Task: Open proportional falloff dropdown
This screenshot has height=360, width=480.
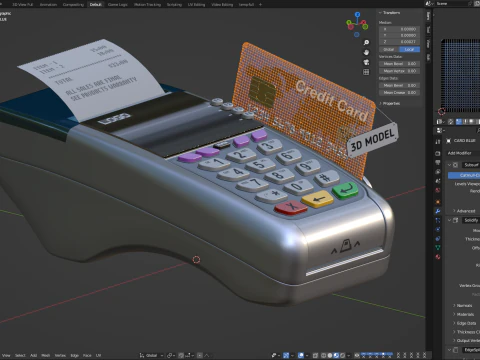Action: pos(207,355)
